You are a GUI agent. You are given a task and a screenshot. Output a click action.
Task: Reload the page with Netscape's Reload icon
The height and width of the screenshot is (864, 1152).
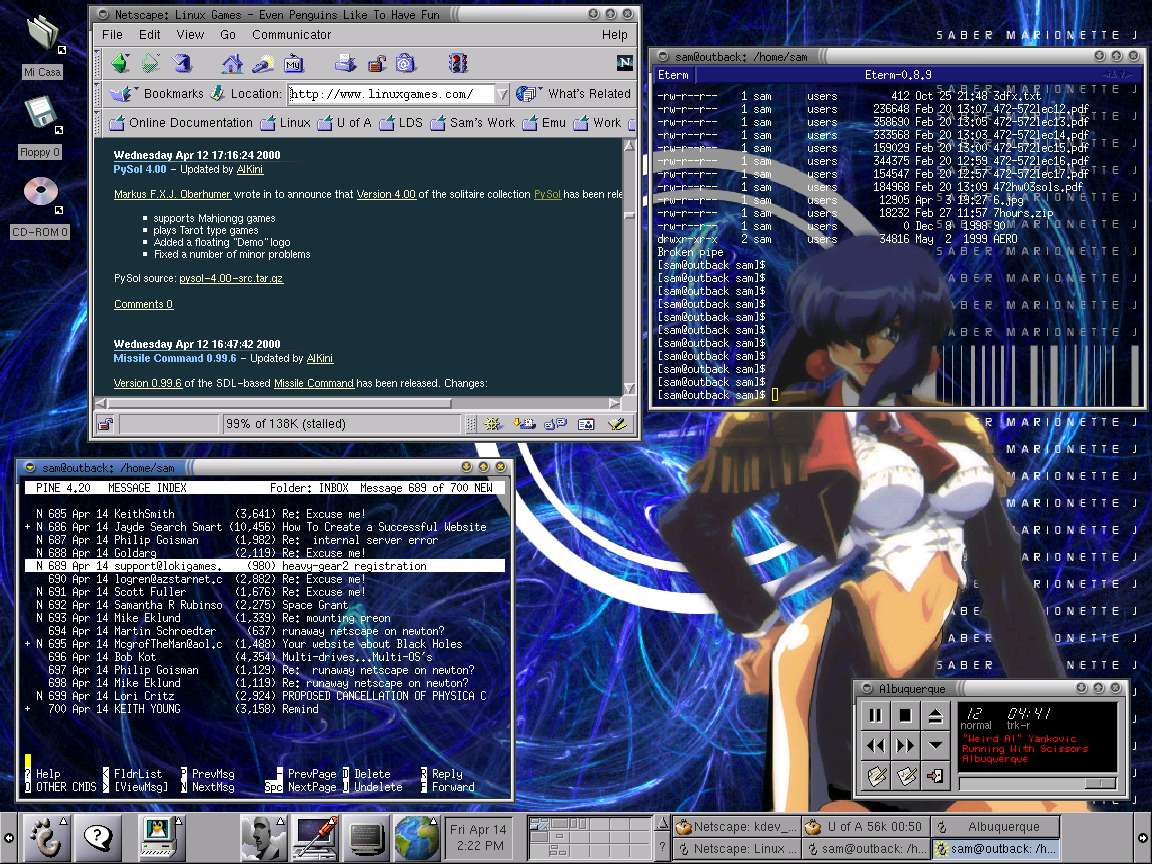182,64
